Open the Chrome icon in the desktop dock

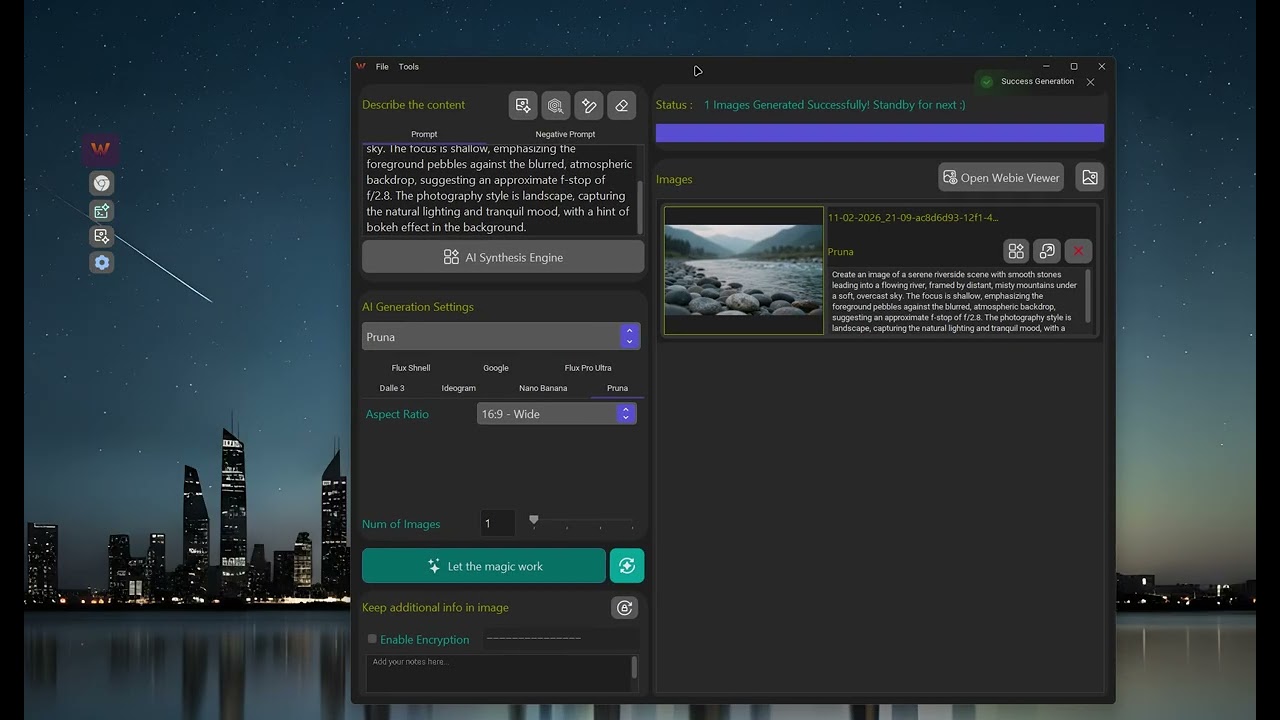[x=101, y=183]
